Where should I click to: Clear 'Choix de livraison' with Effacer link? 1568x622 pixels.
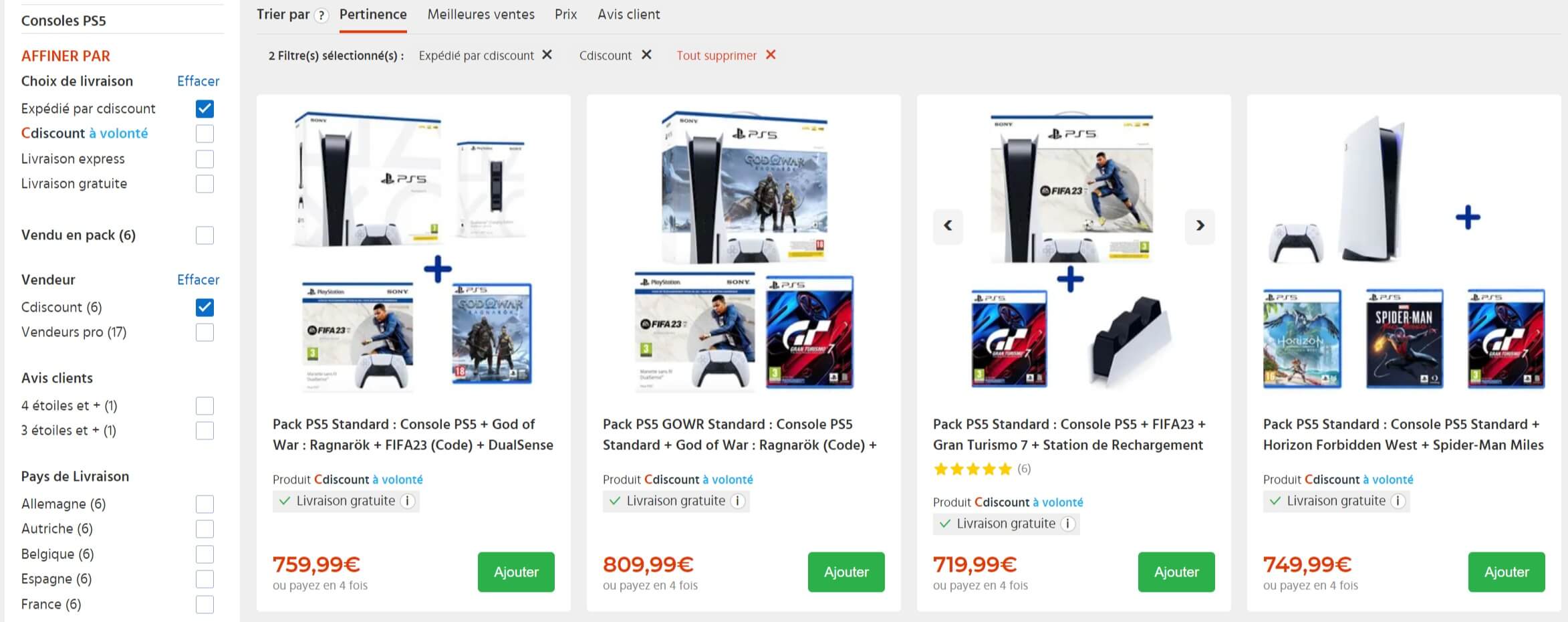tap(198, 81)
